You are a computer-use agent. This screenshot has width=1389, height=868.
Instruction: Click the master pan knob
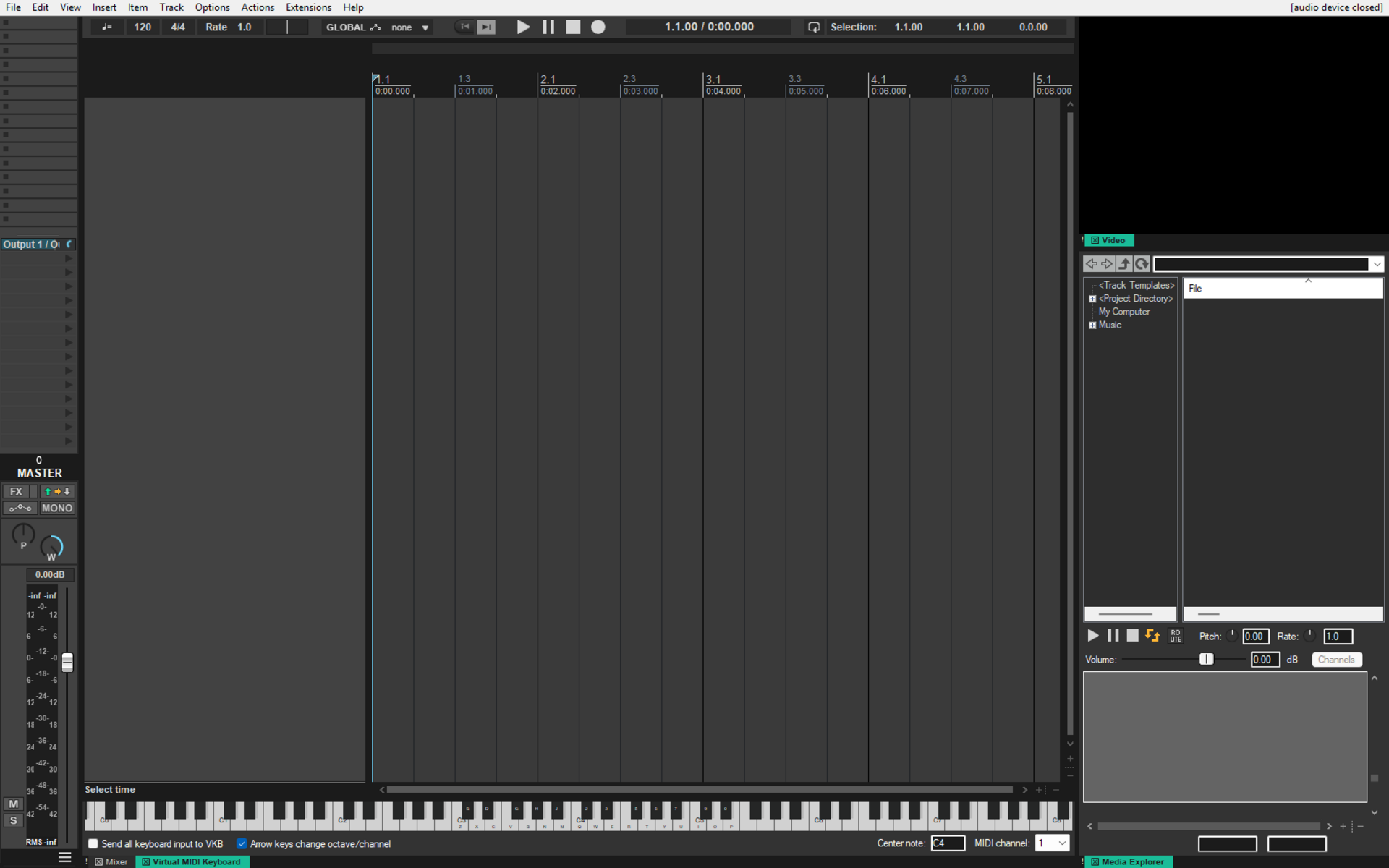[x=23, y=535]
